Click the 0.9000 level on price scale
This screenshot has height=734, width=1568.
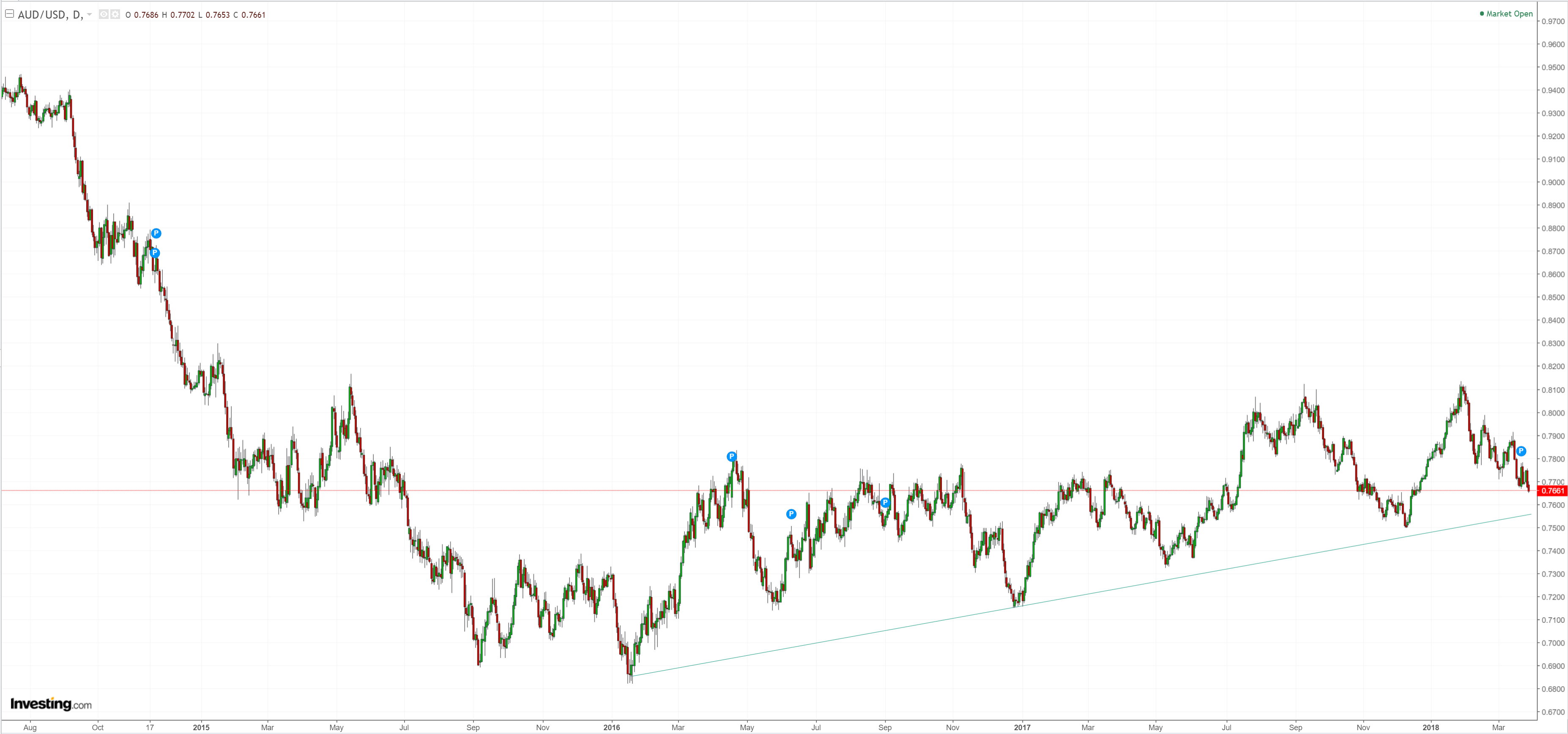tap(1552, 183)
